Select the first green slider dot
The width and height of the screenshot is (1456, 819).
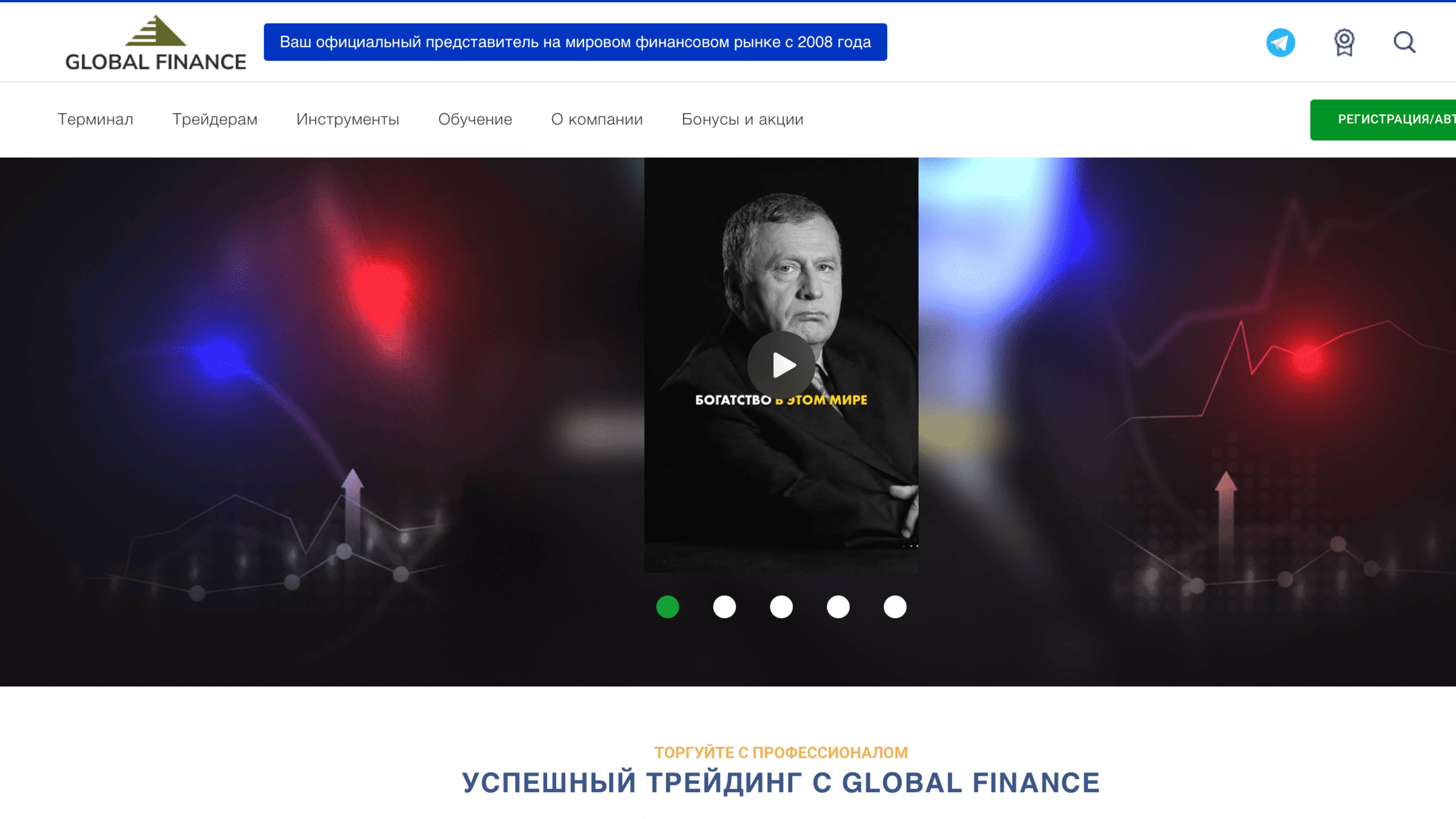(667, 607)
